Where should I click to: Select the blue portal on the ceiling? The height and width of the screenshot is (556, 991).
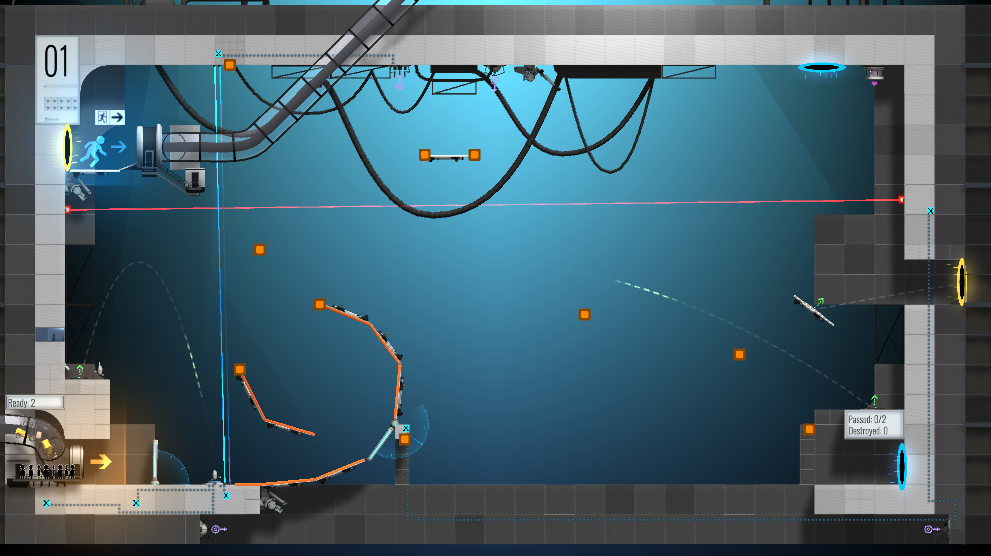(x=822, y=67)
